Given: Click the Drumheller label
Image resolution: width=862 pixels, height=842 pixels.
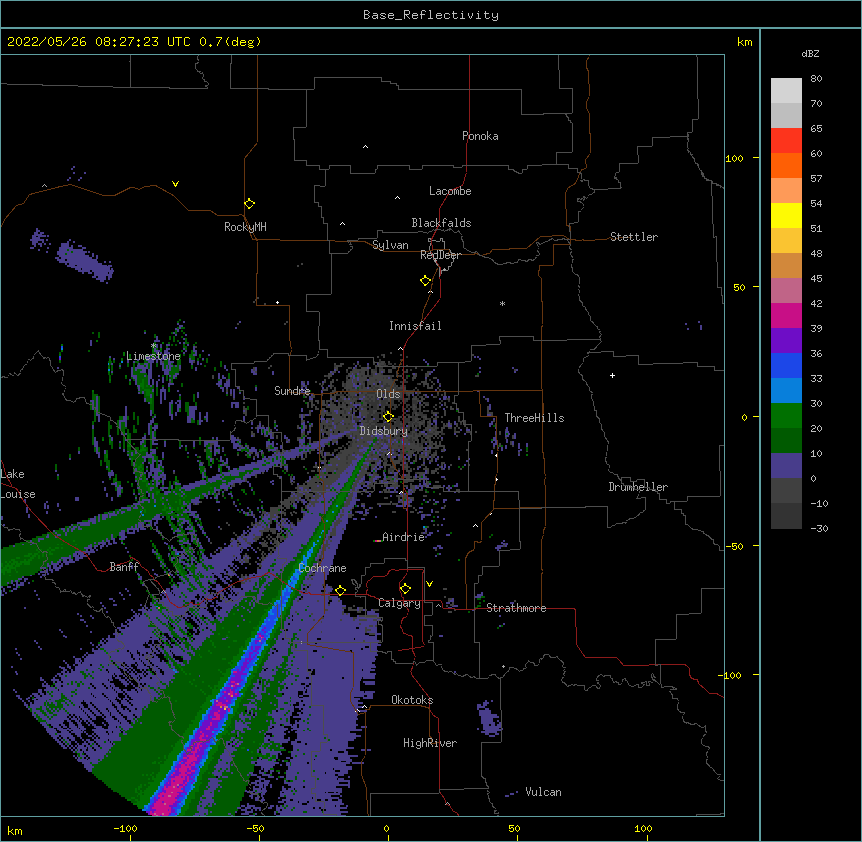Looking at the screenshot, I should tap(638, 487).
